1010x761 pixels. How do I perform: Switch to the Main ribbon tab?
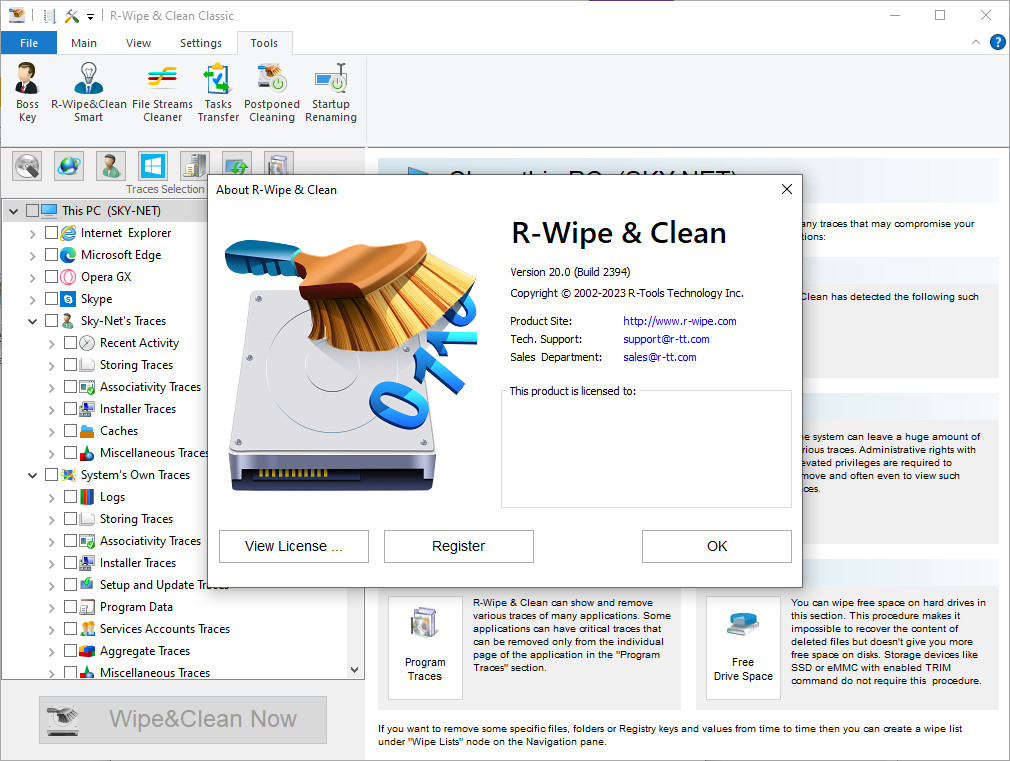[84, 43]
